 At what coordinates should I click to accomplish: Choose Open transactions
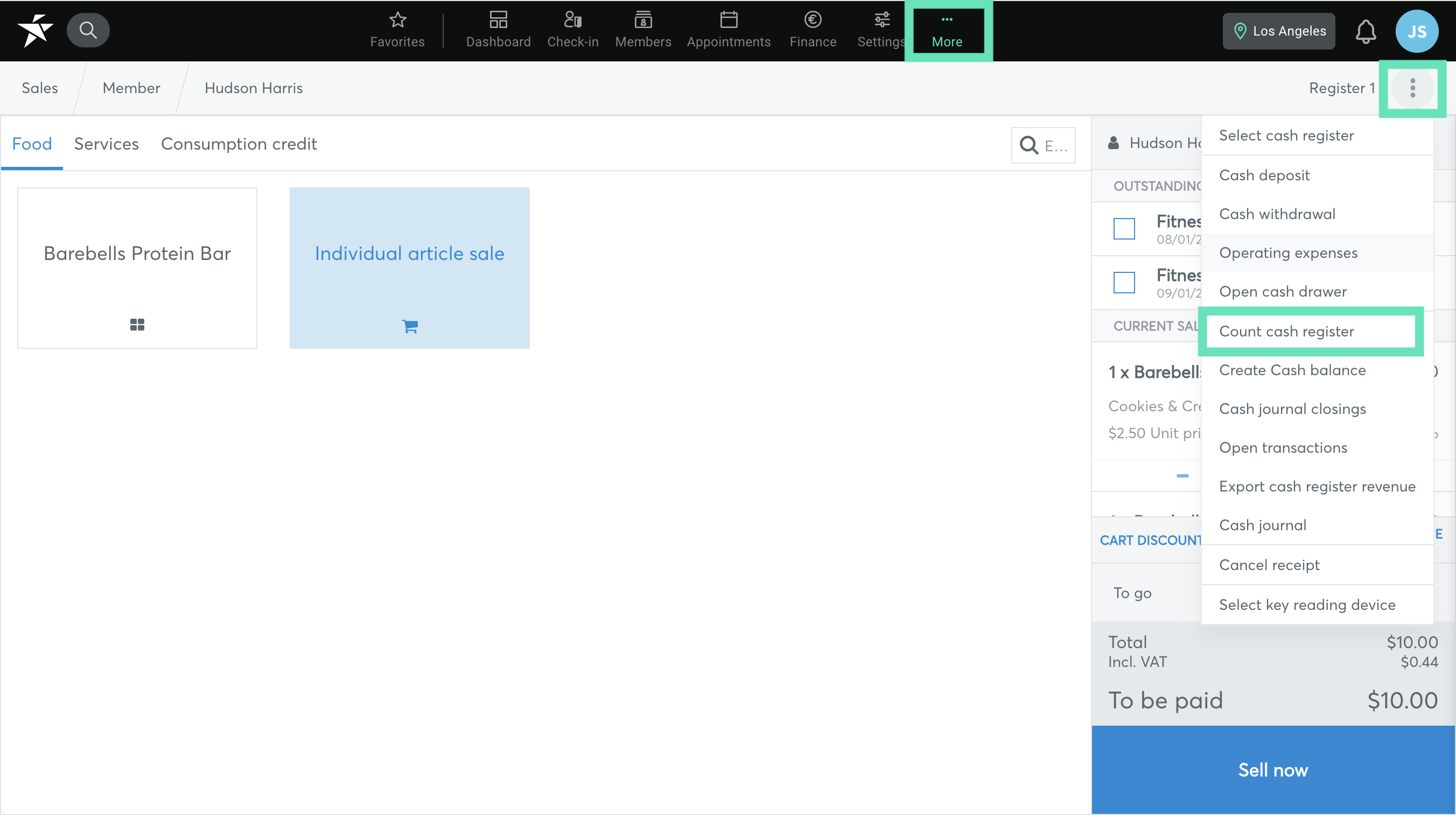point(1317,448)
